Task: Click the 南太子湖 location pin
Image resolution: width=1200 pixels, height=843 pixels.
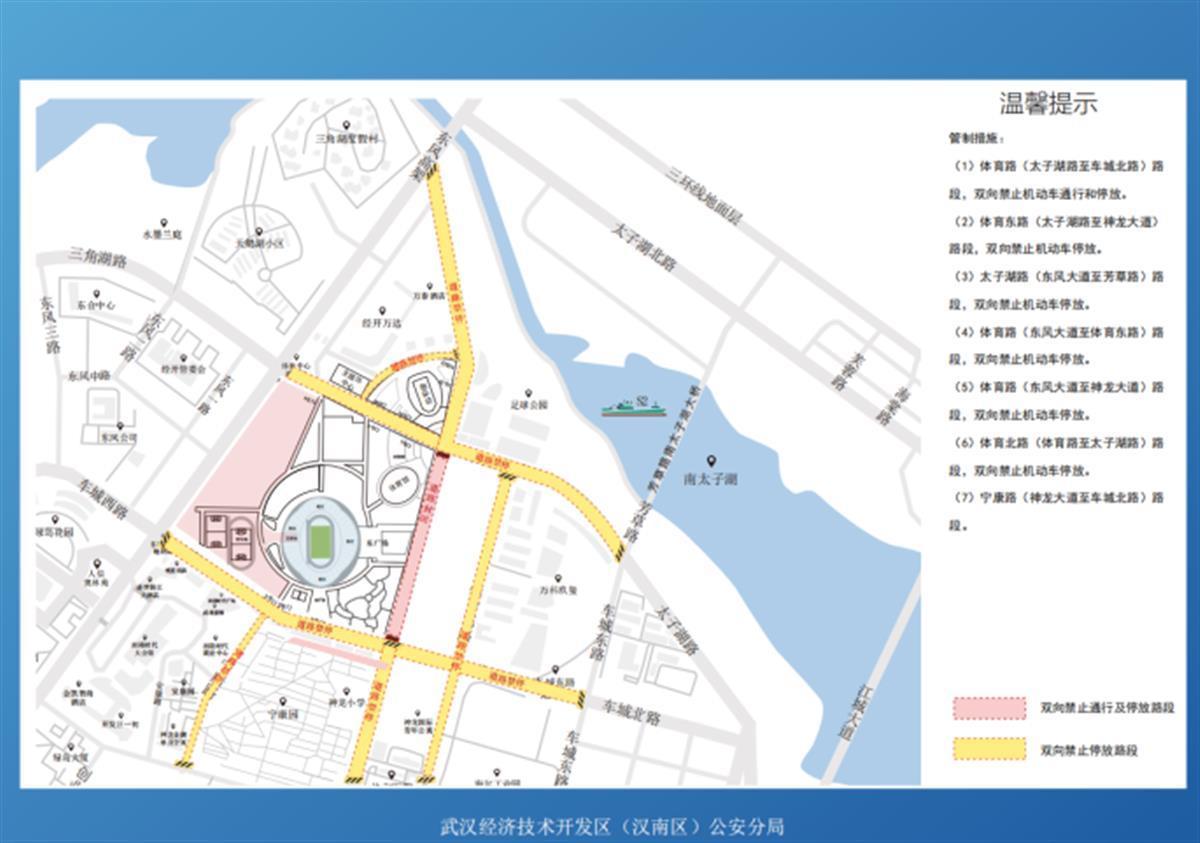Action: 711,461
